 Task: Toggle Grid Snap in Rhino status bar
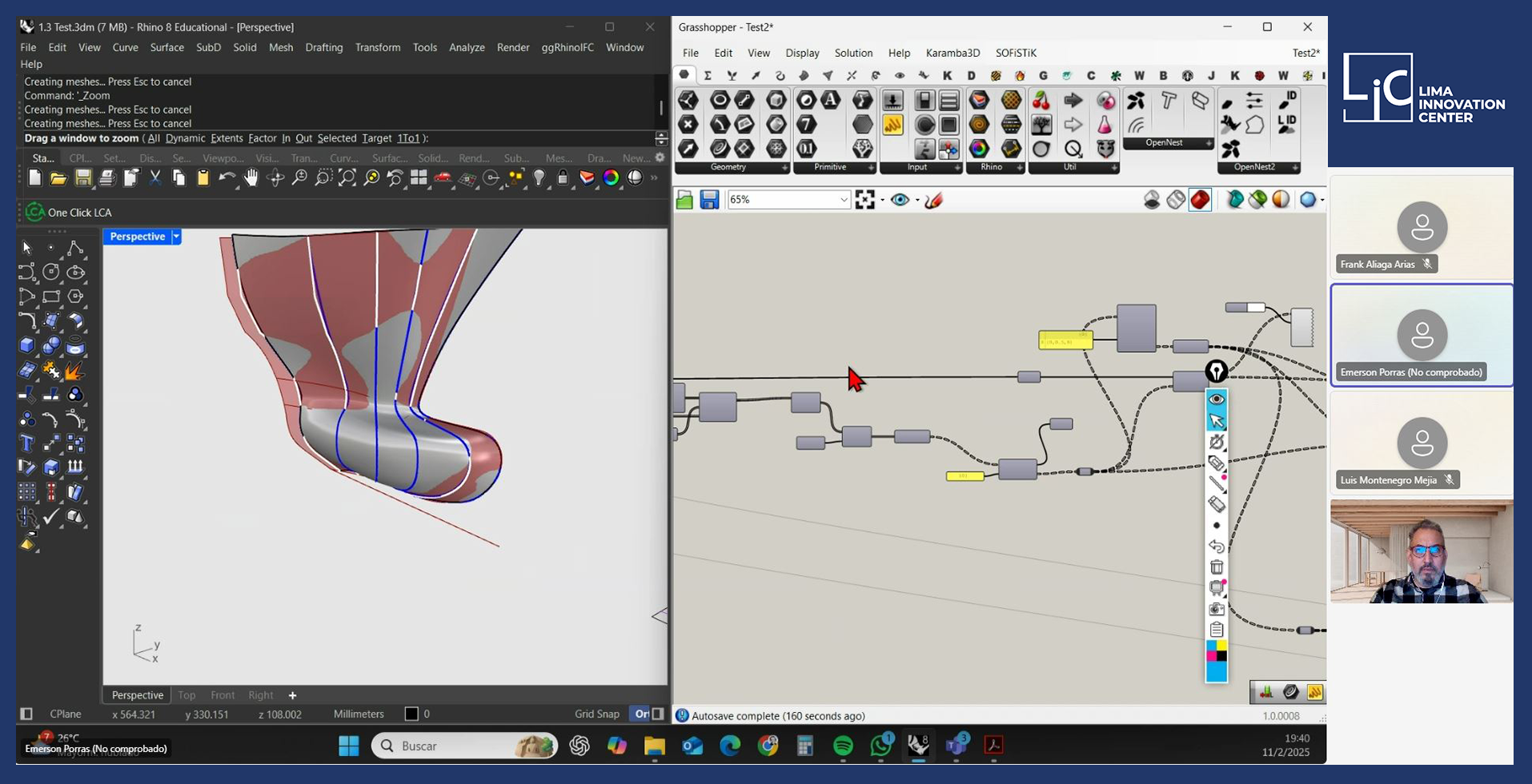[596, 714]
